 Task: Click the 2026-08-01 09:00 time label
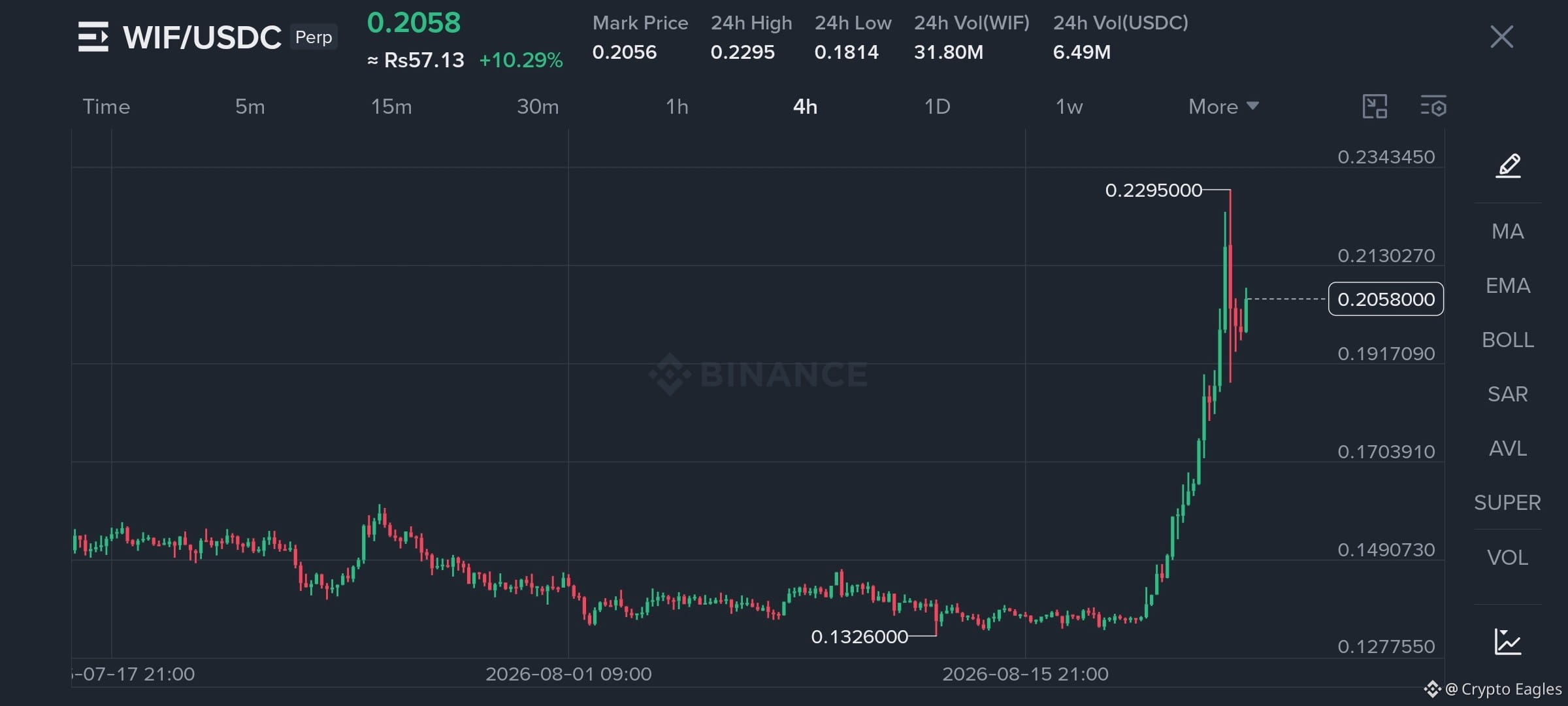coord(568,674)
